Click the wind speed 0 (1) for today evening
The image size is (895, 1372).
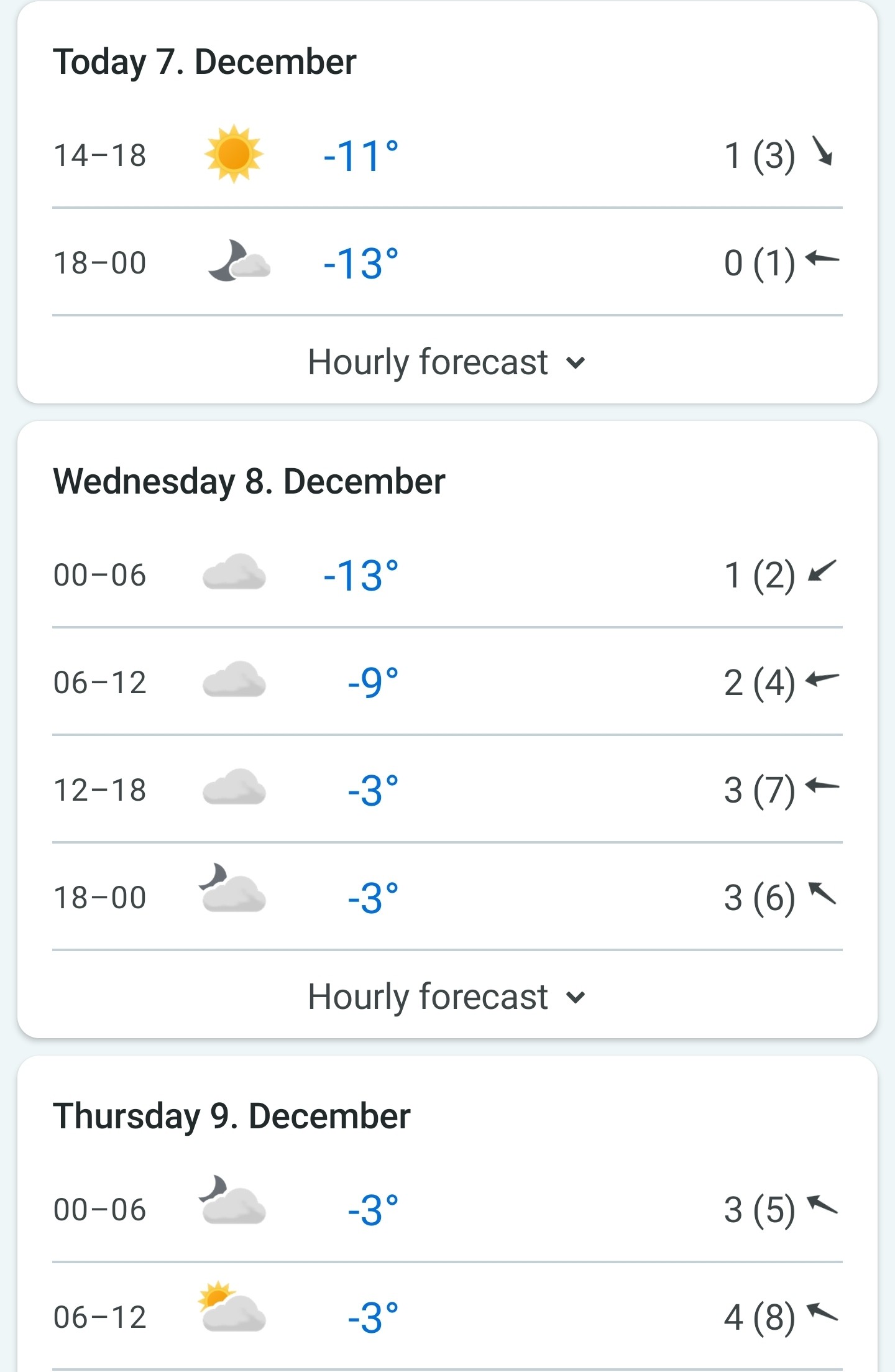pos(760,263)
